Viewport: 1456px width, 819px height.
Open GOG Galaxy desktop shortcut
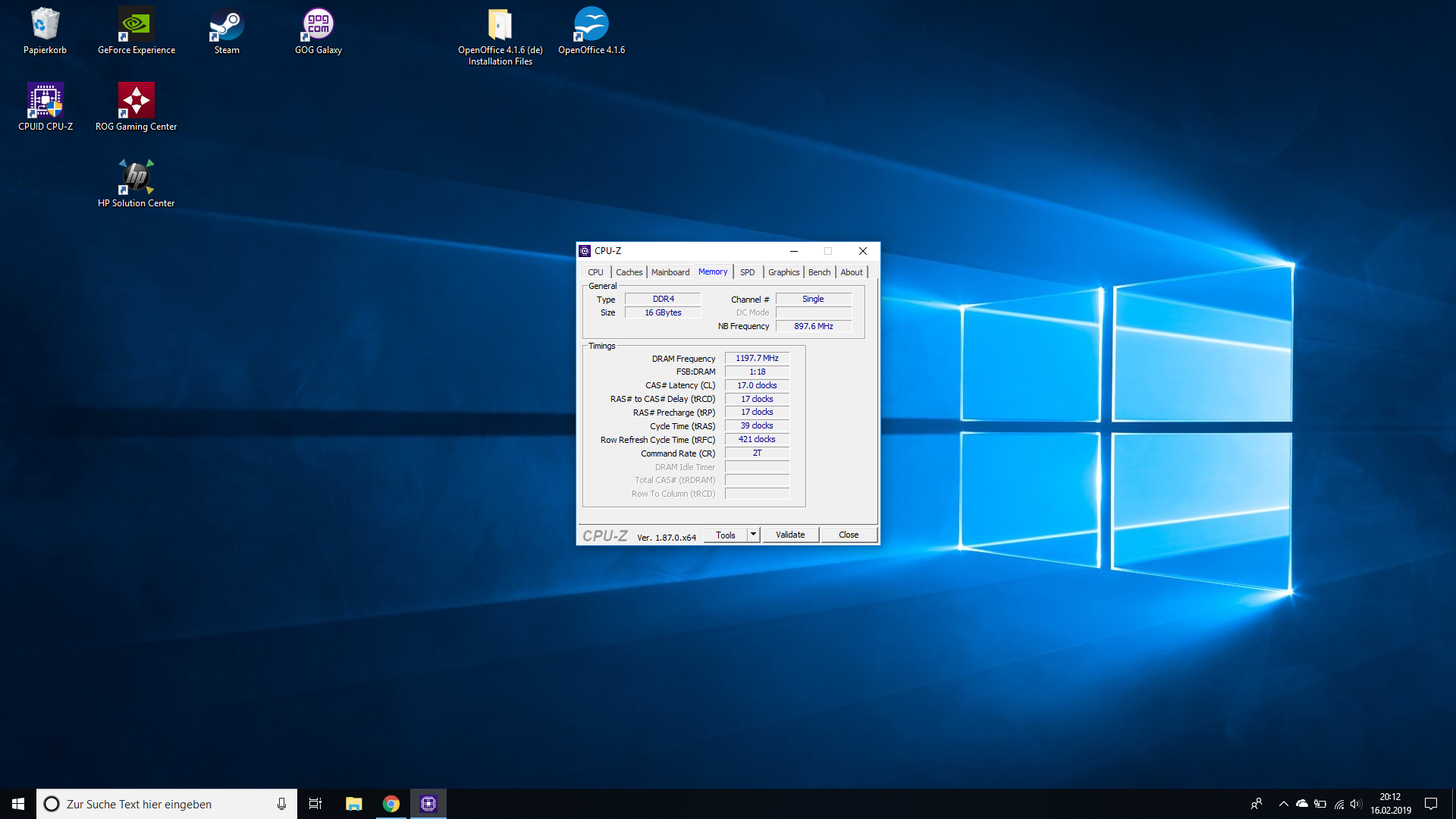coord(318,31)
